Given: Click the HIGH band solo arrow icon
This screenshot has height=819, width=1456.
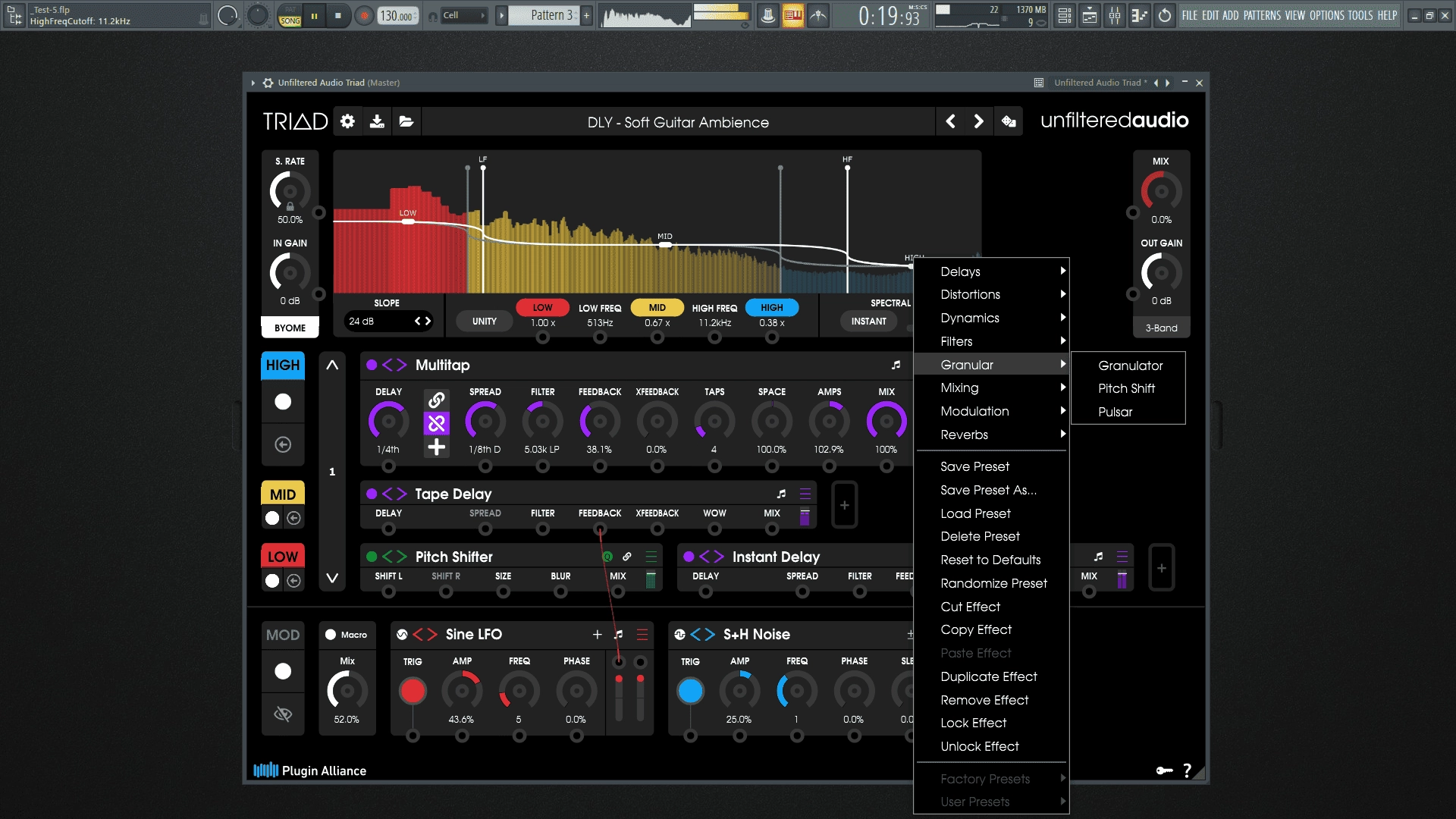Looking at the screenshot, I should click(x=283, y=444).
